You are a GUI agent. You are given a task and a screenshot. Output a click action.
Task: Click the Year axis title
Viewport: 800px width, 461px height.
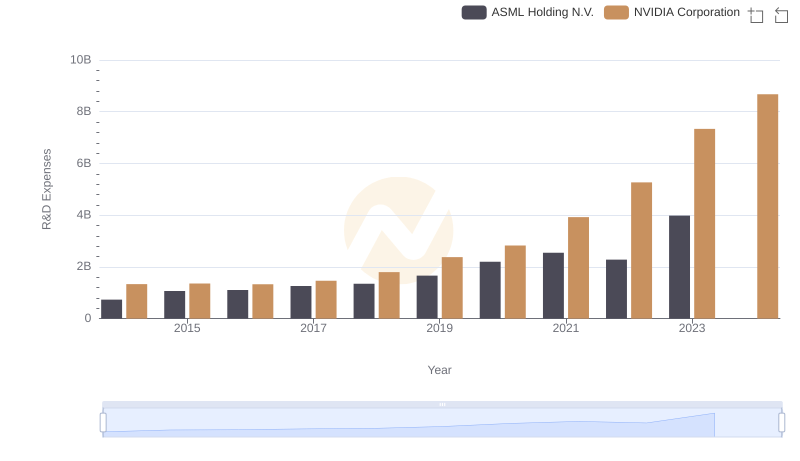[439, 370]
